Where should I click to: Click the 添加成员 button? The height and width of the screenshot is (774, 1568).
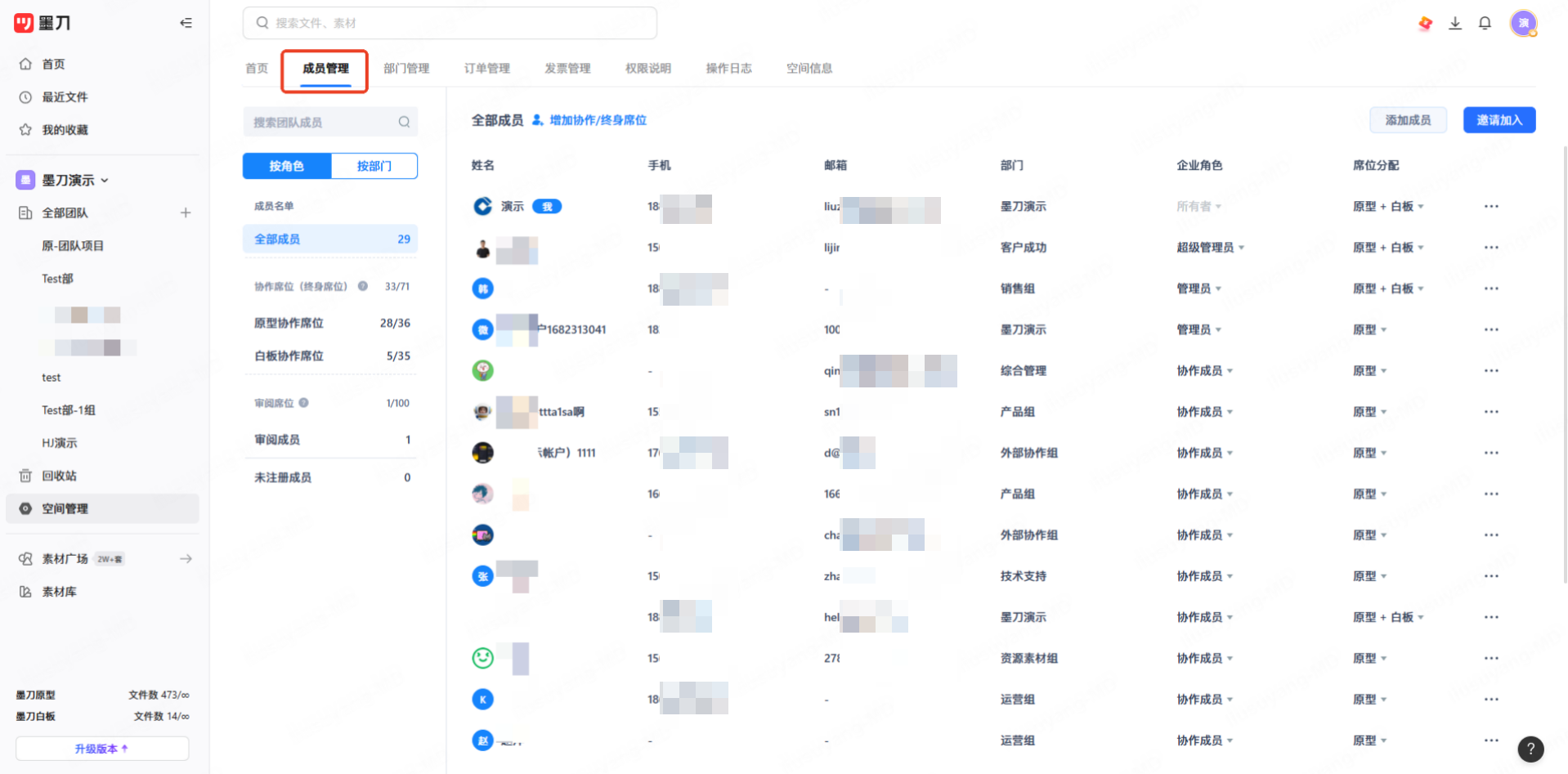coord(1408,120)
